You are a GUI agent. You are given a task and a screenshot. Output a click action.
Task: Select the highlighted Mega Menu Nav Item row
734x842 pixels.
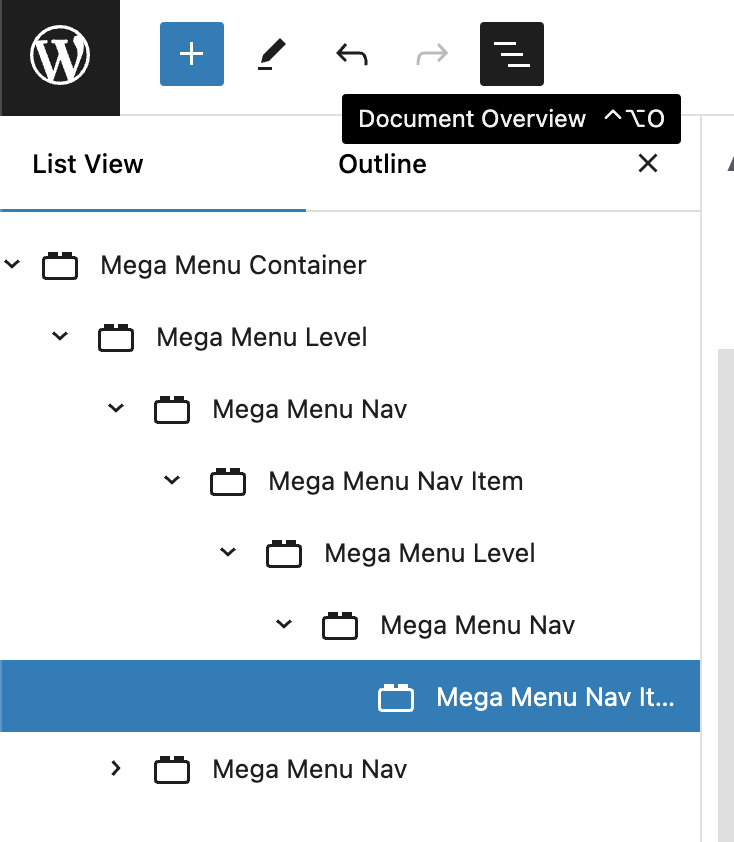tap(555, 697)
